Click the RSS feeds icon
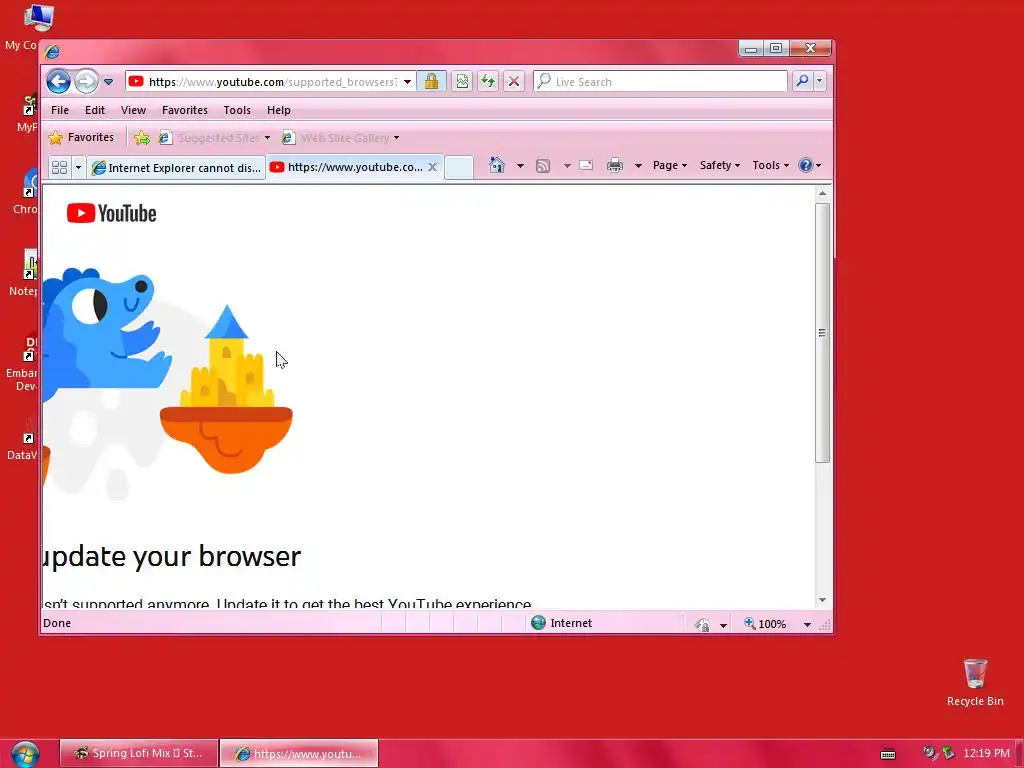The height and width of the screenshot is (768, 1024). [x=543, y=166]
